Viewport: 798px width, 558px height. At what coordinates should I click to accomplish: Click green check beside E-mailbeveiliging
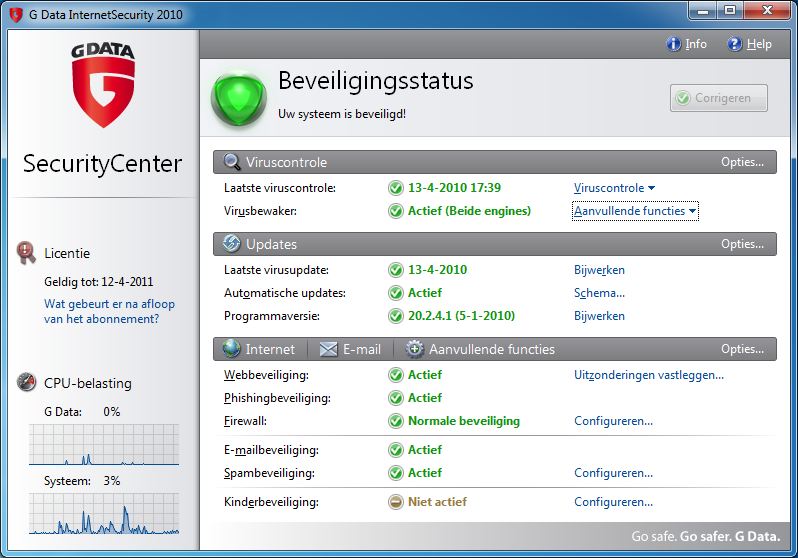[395, 450]
